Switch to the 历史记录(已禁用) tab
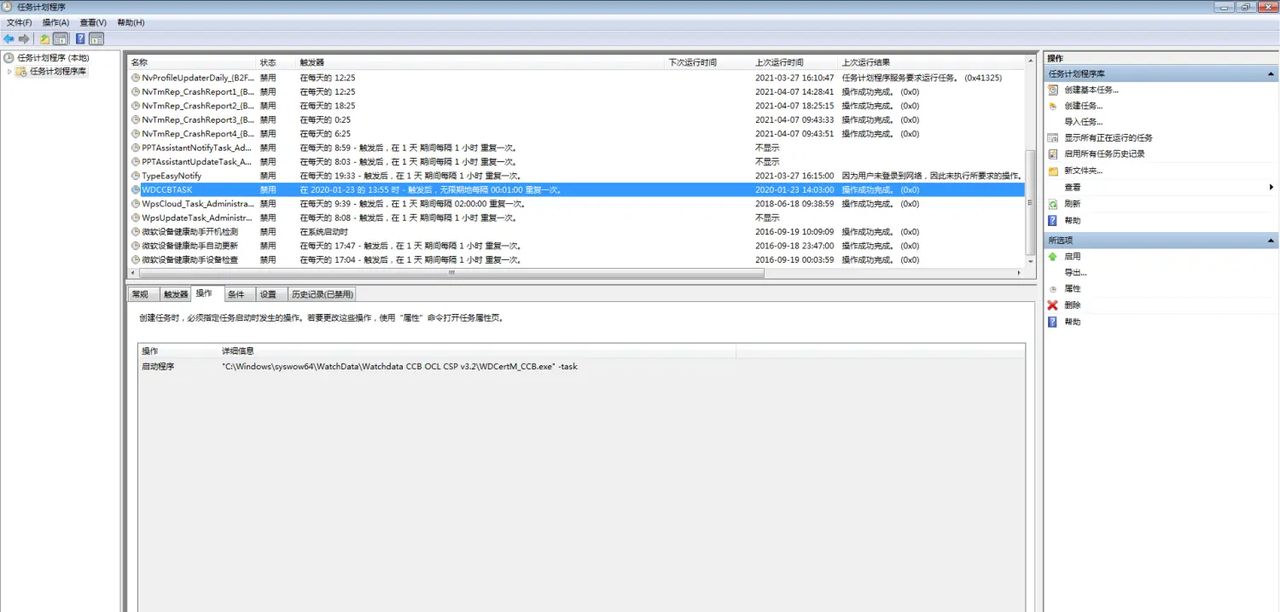The width and height of the screenshot is (1280, 612). [x=321, y=294]
